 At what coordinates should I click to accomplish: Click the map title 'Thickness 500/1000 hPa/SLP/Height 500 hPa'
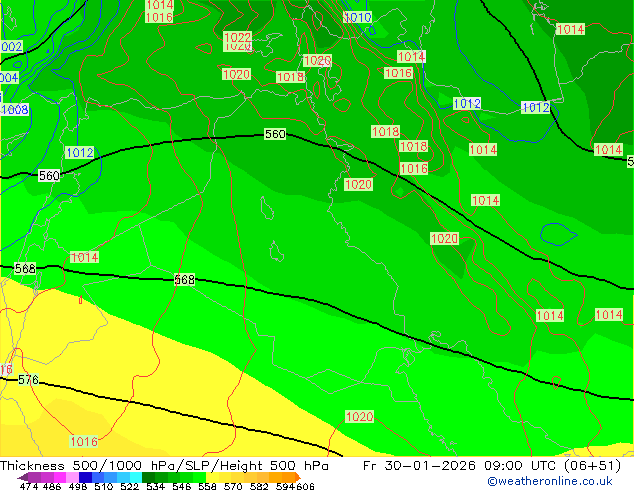[164, 466]
